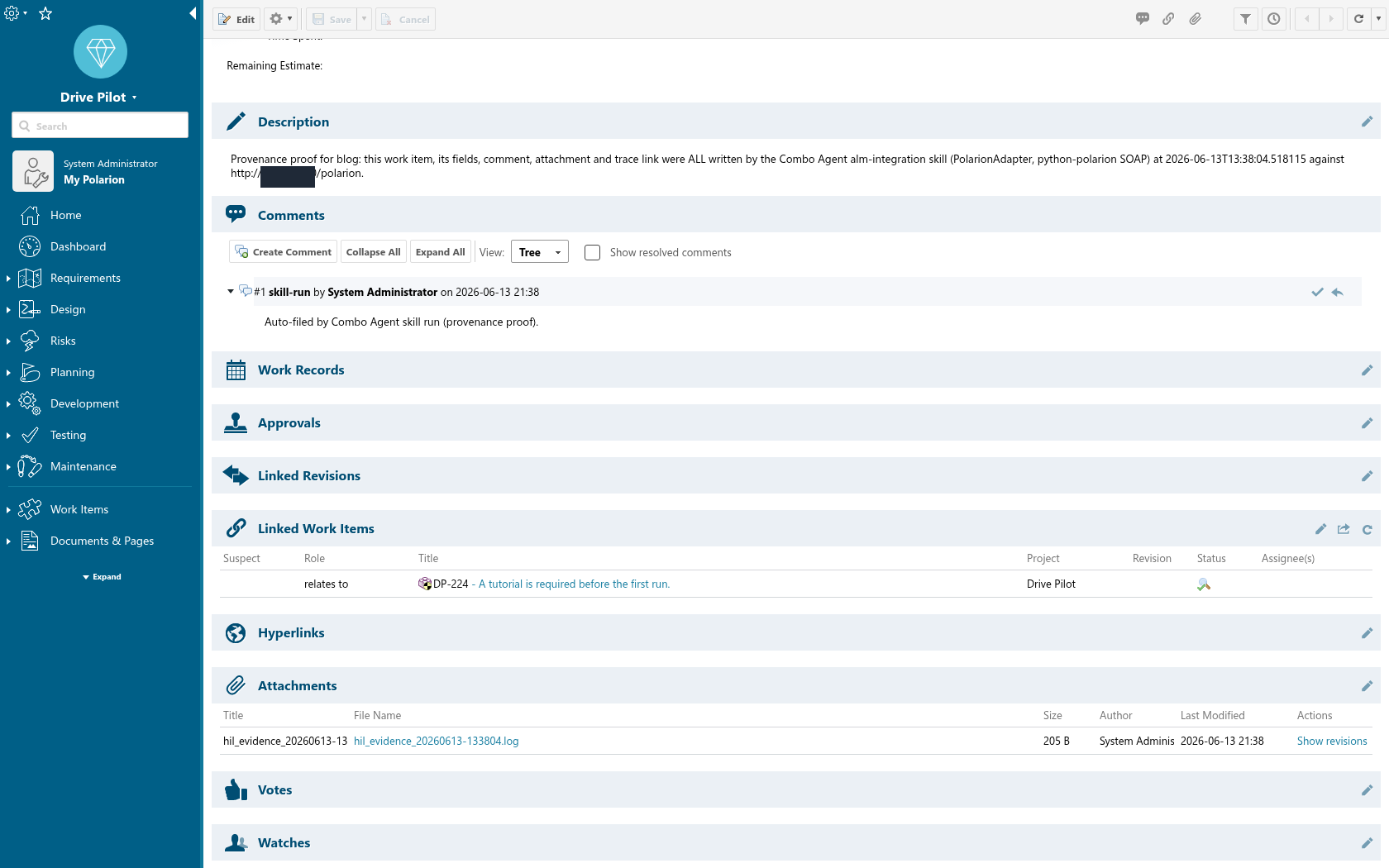Refresh Linked Work Items
1389x868 pixels.
coord(1367,529)
